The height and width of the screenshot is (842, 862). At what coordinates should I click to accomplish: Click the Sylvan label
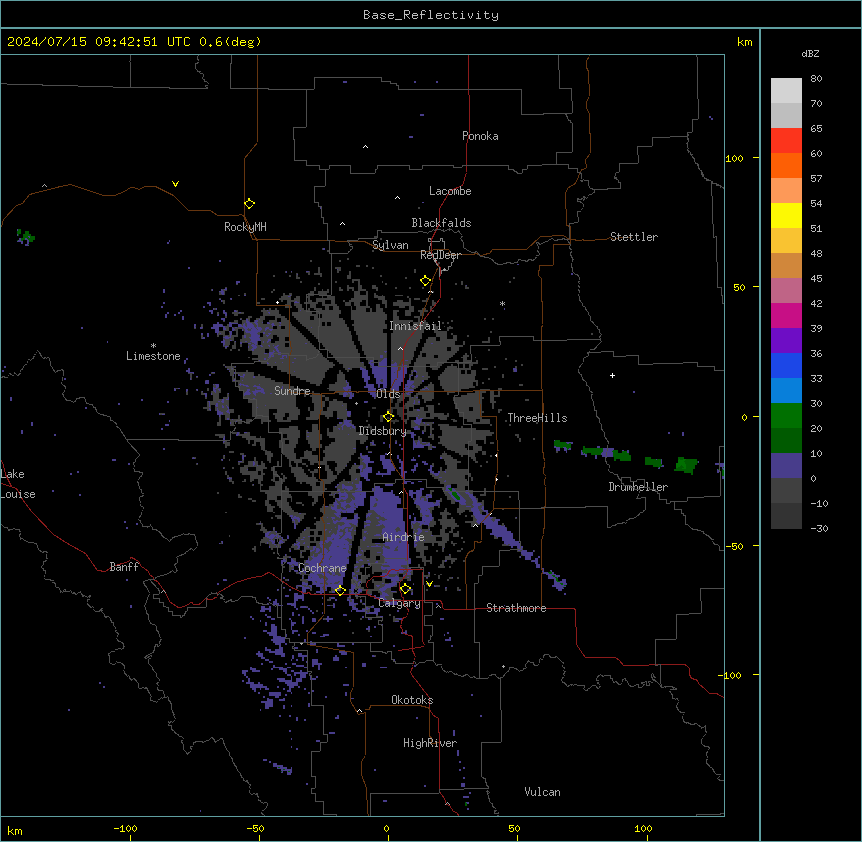390,245
